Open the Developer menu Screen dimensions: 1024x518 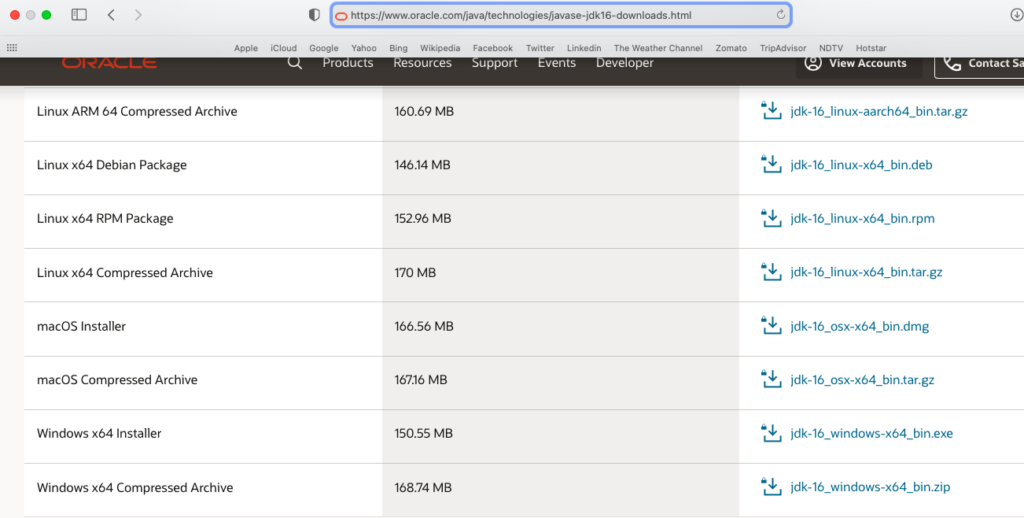(624, 63)
